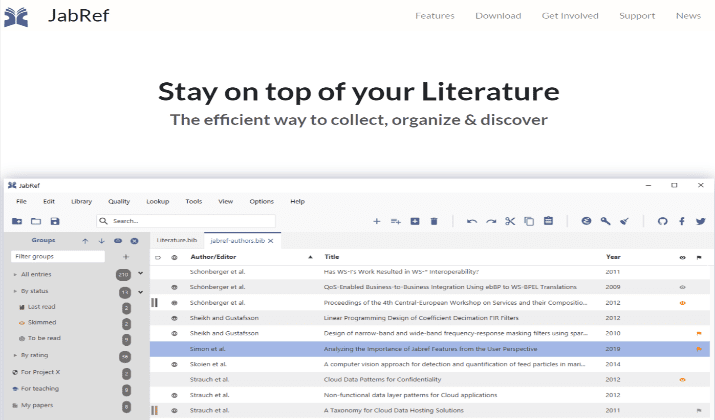715x420 pixels.
Task: Expand the By rating group triangle
Action: pos(15,355)
